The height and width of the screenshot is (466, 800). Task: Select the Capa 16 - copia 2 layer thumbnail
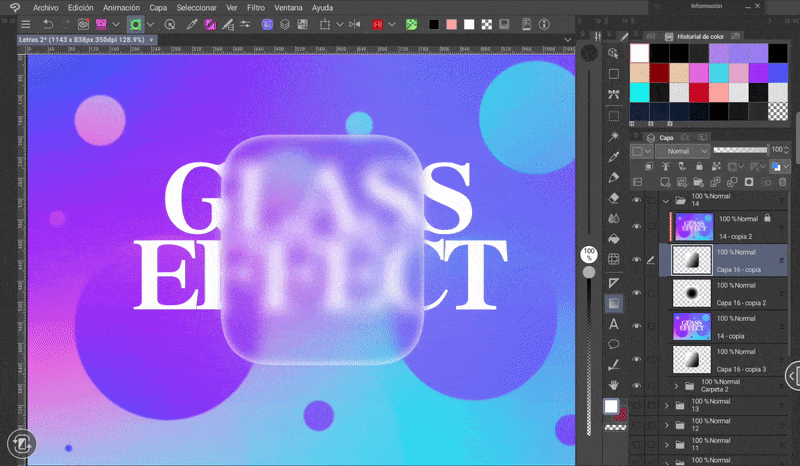coord(691,293)
